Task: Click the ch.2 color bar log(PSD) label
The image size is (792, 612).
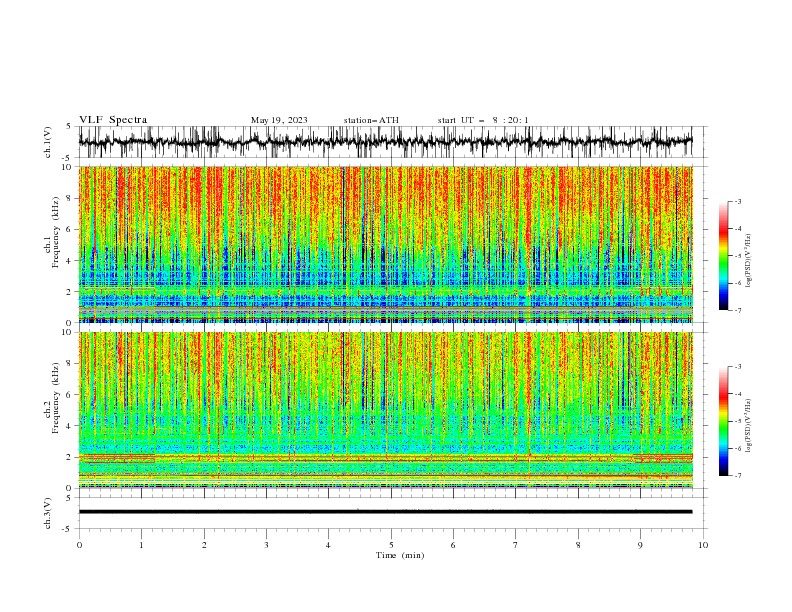Action: click(x=748, y=426)
